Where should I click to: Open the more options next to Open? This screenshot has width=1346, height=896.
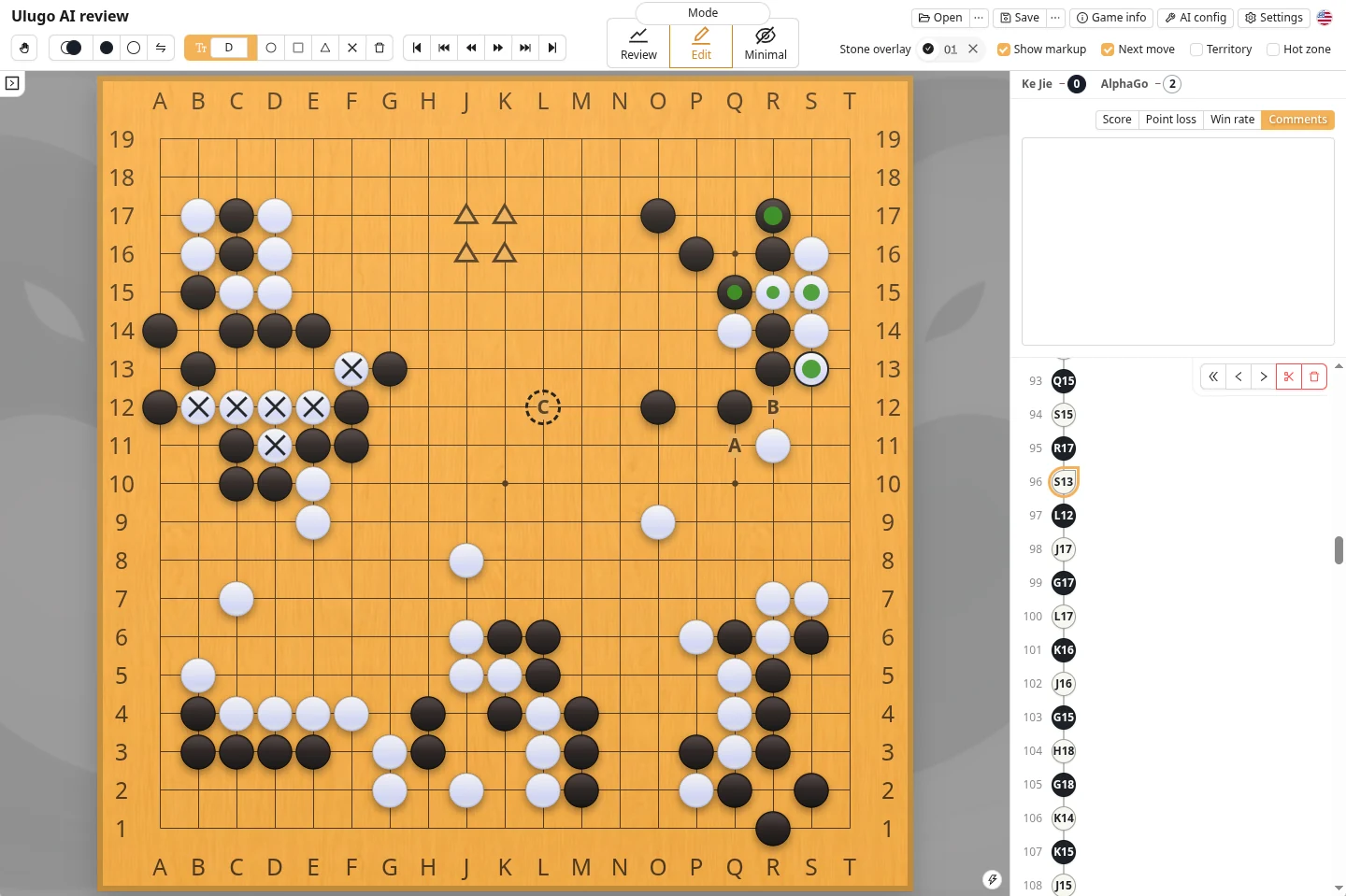click(x=979, y=18)
